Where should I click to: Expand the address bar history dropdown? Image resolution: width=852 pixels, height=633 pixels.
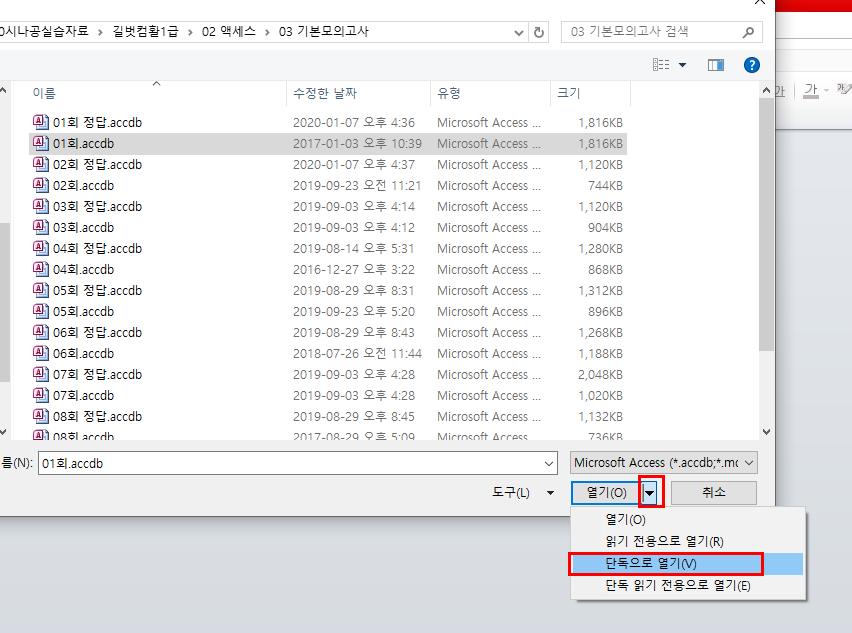point(518,32)
